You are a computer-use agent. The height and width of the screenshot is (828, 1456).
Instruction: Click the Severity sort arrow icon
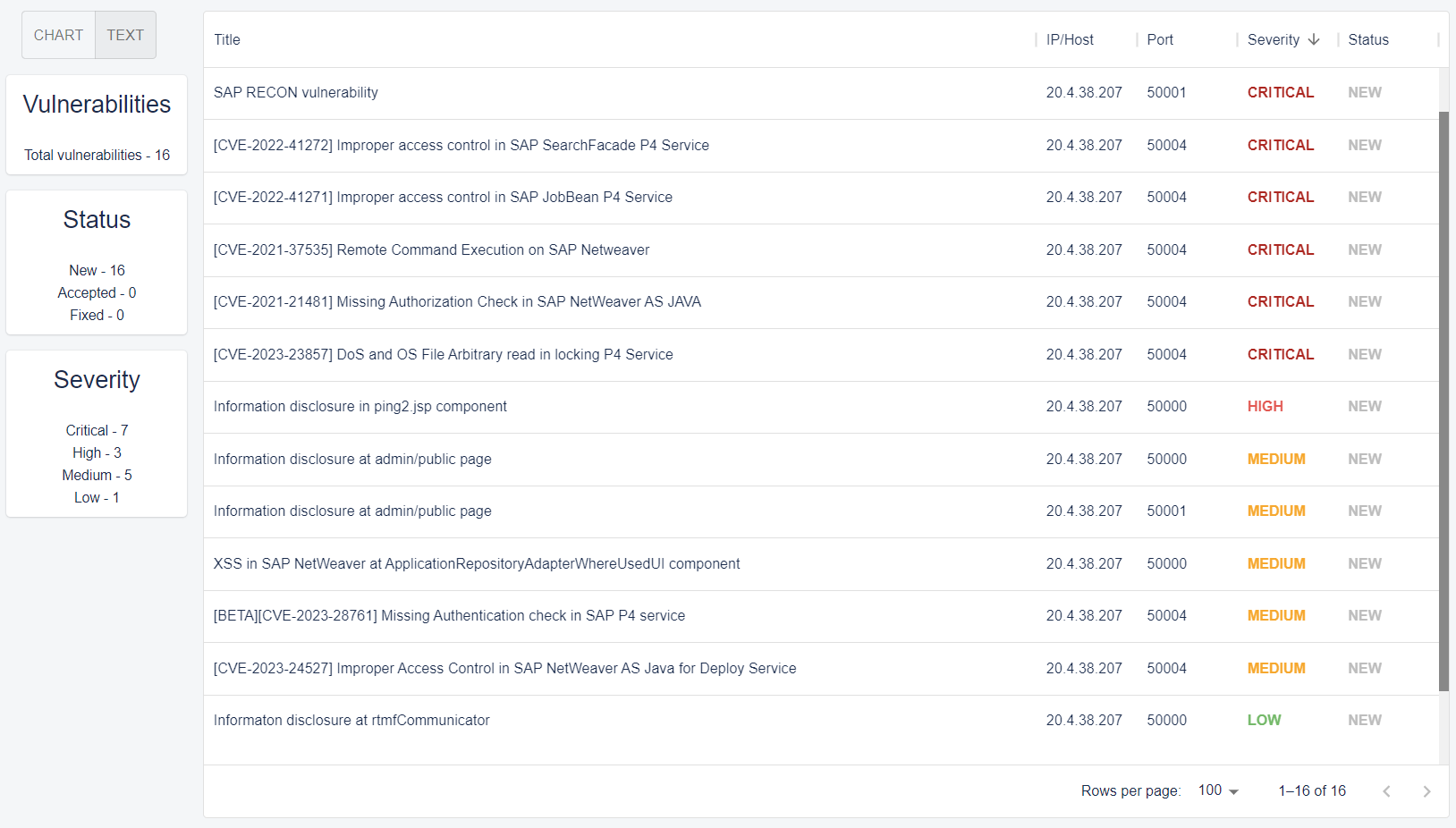(1314, 39)
